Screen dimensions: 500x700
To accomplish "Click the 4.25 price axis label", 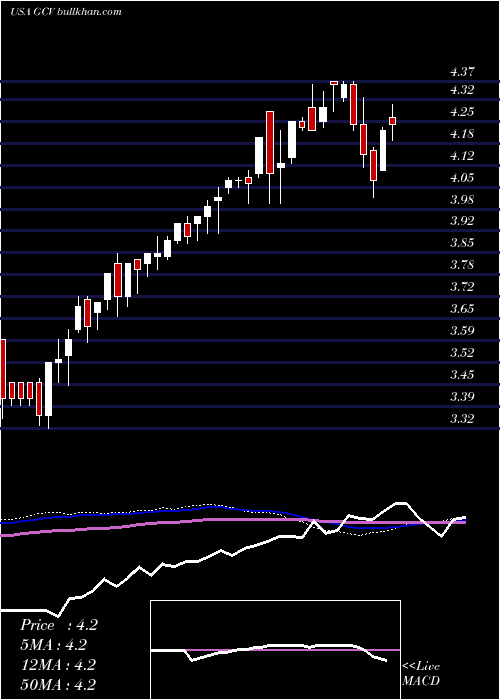I will 462,112.
